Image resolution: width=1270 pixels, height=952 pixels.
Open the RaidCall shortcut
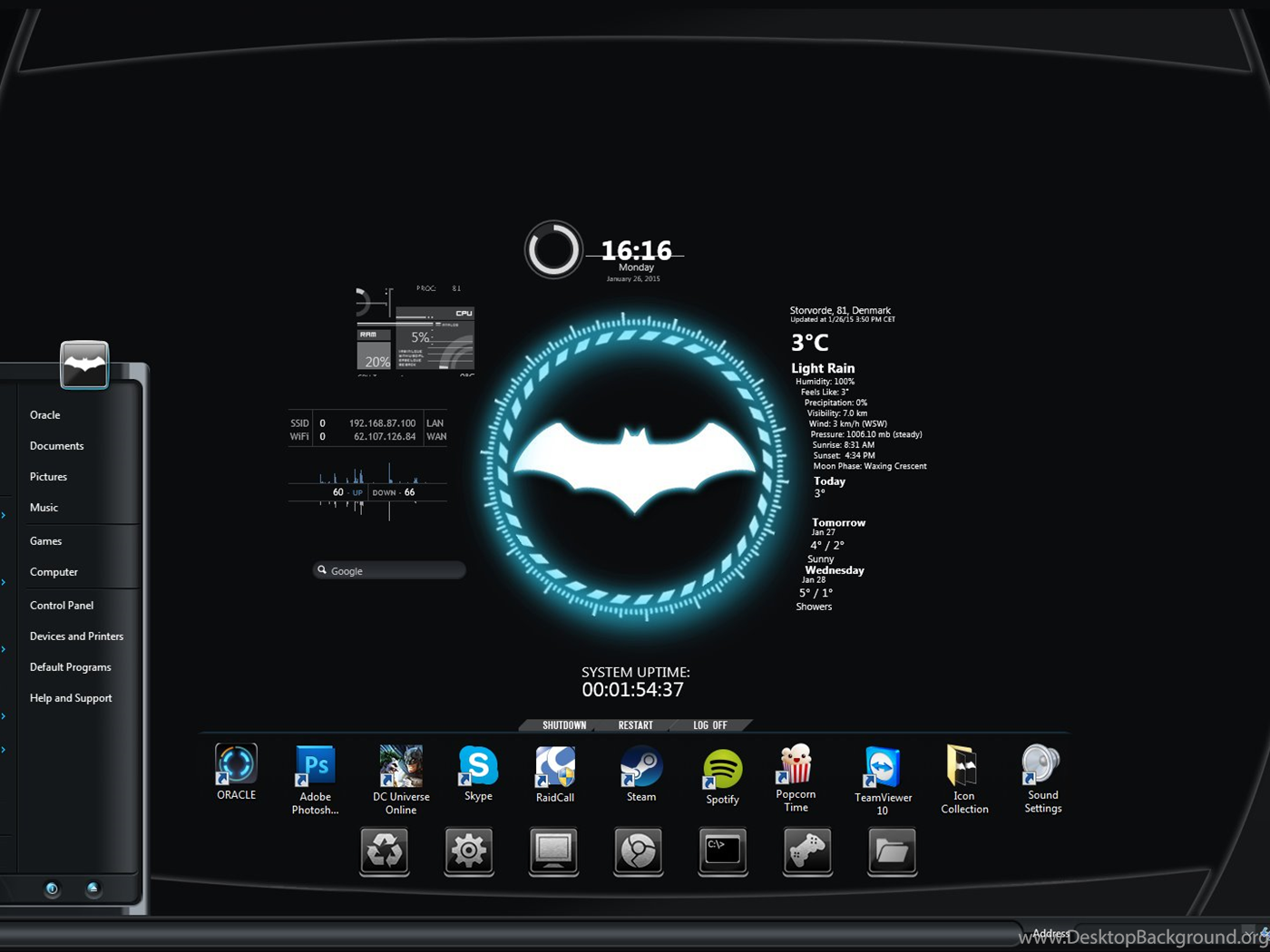point(555,773)
